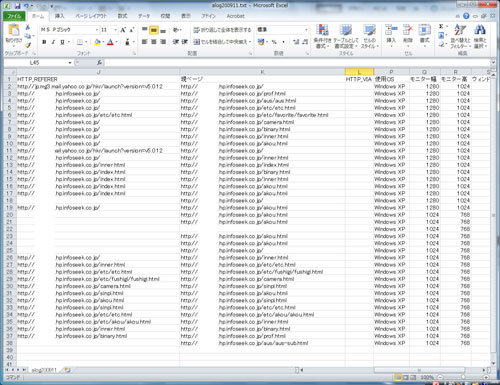Open the green File tab
The height and width of the screenshot is (385, 500).
pos(14,16)
